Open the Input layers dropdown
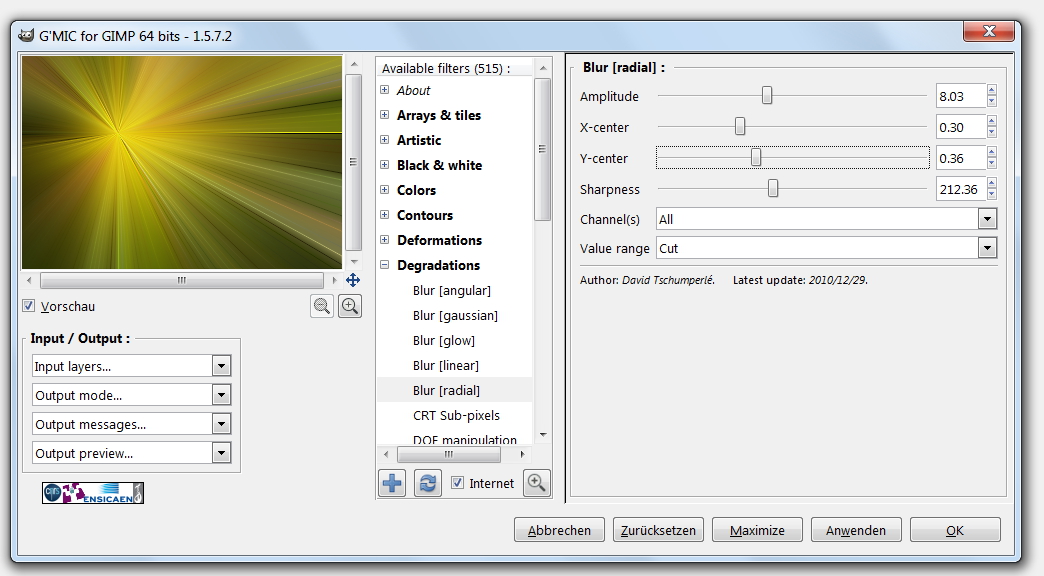This screenshot has height=576, width=1044. point(131,367)
